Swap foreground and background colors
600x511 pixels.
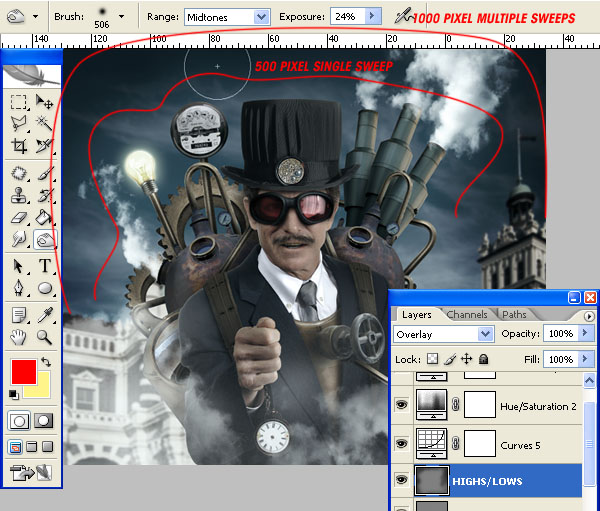click(x=46, y=361)
